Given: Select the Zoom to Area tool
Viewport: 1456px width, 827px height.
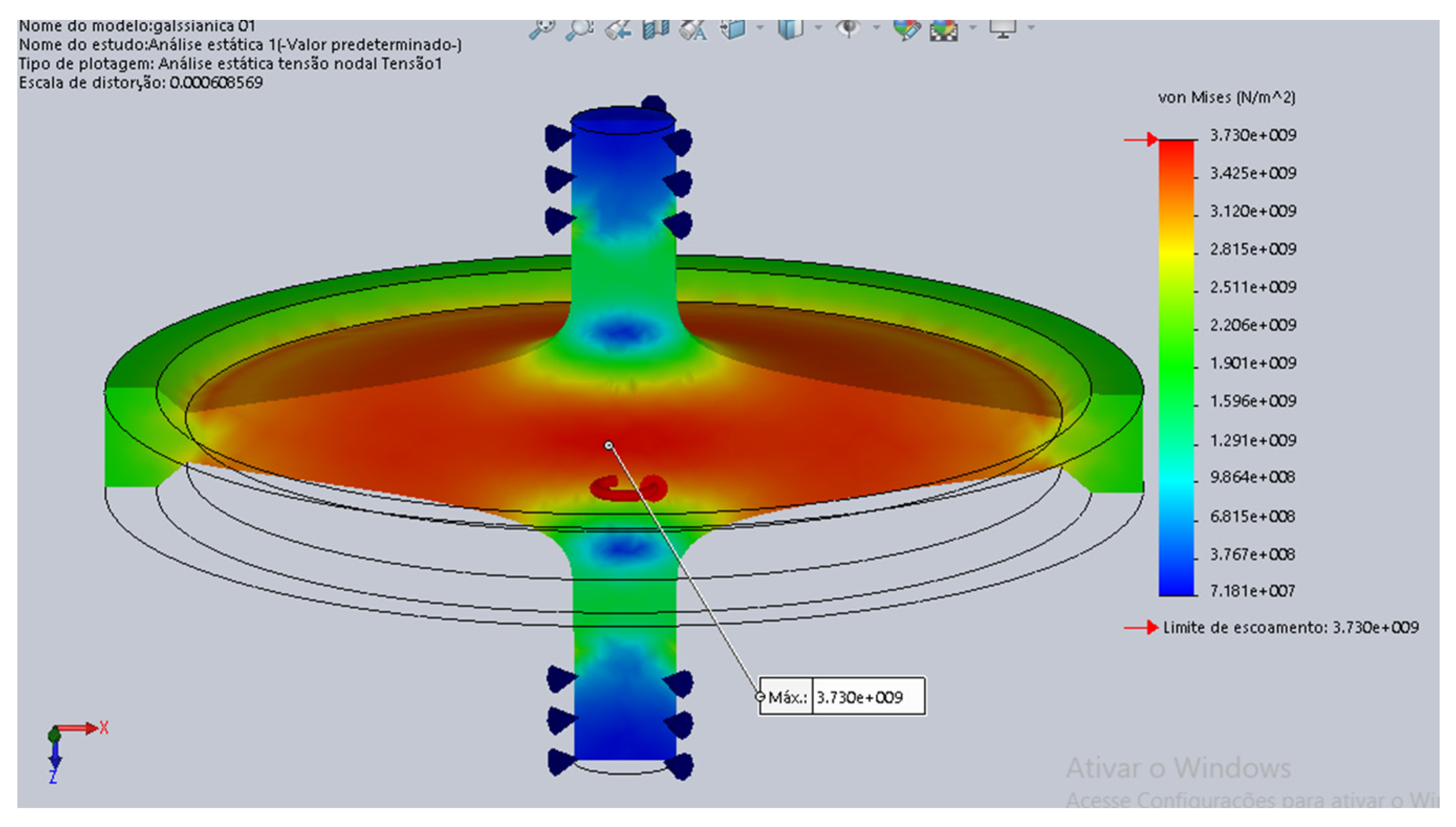Looking at the screenshot, I should tap(579, 29).
